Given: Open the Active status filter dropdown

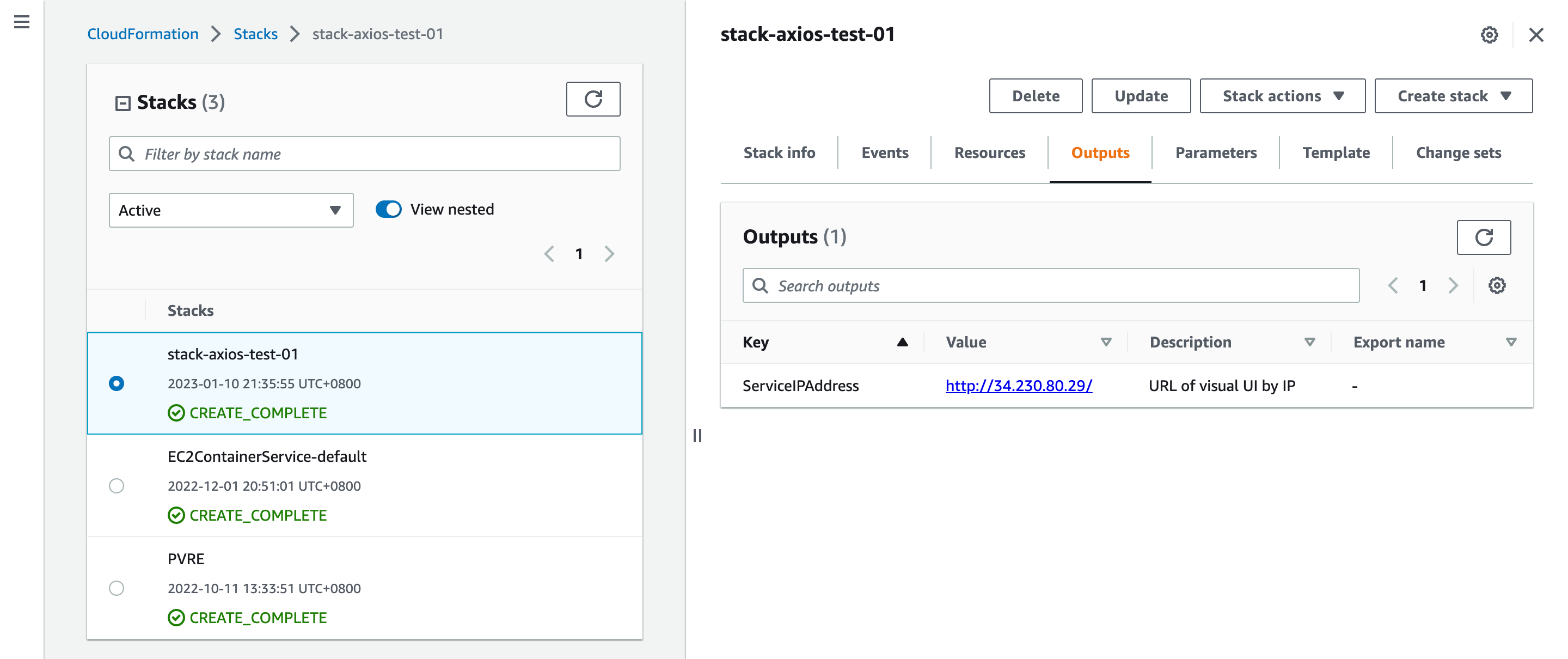Looking at the screenshot, I should click(231, 210).
